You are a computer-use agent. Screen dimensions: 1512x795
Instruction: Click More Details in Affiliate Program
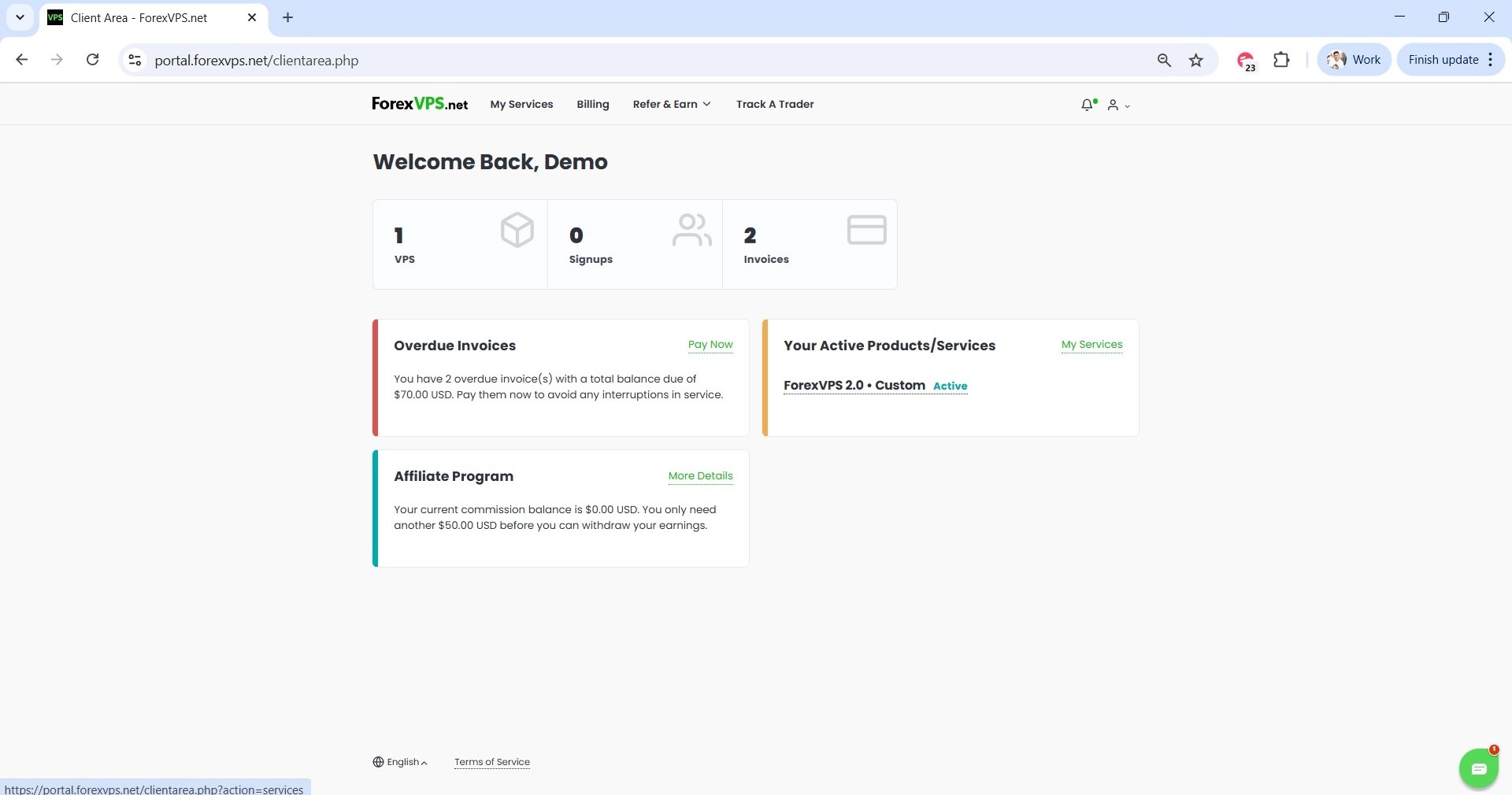pyautogui.click(x=700, y=475)
